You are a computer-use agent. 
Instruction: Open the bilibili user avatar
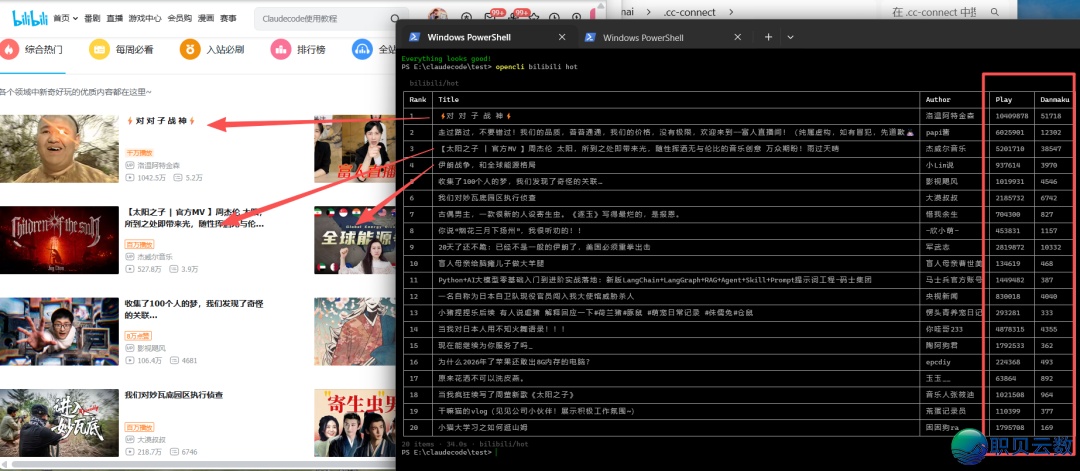point(437,15)
